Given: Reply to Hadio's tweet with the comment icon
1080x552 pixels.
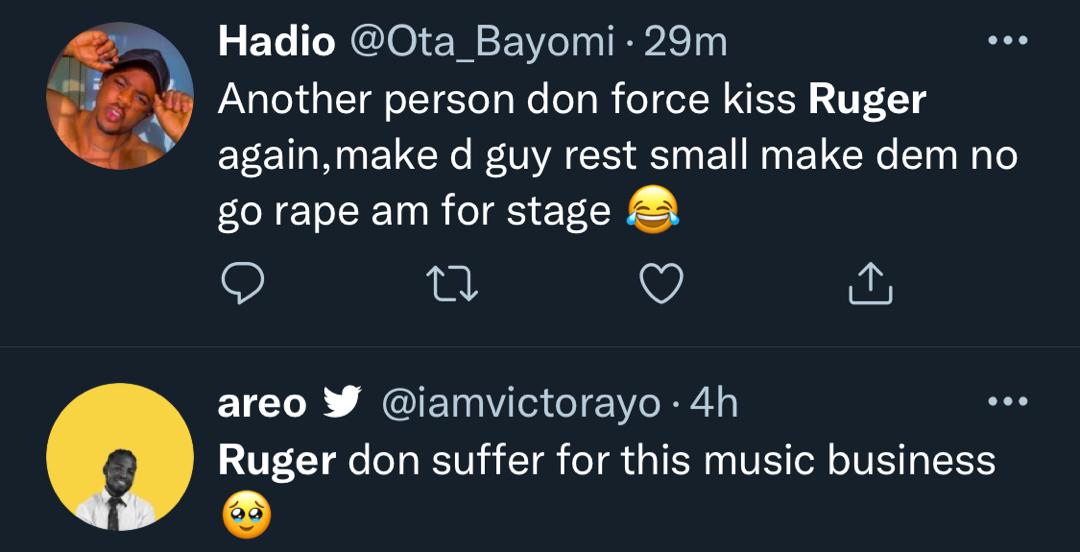Looking at the screenshot, I should (x=241, y=284).
